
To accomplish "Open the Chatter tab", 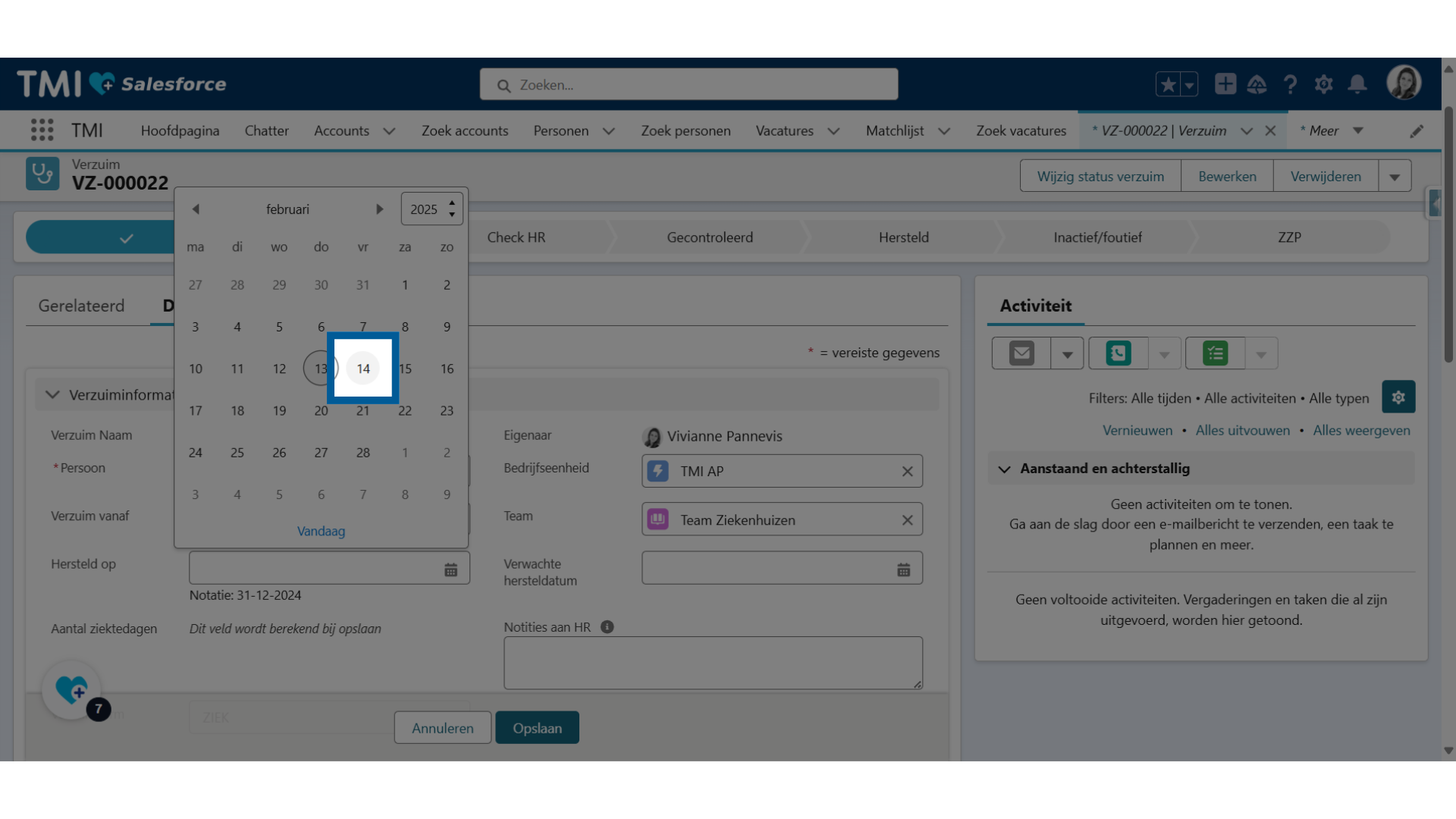I will 266,131.
